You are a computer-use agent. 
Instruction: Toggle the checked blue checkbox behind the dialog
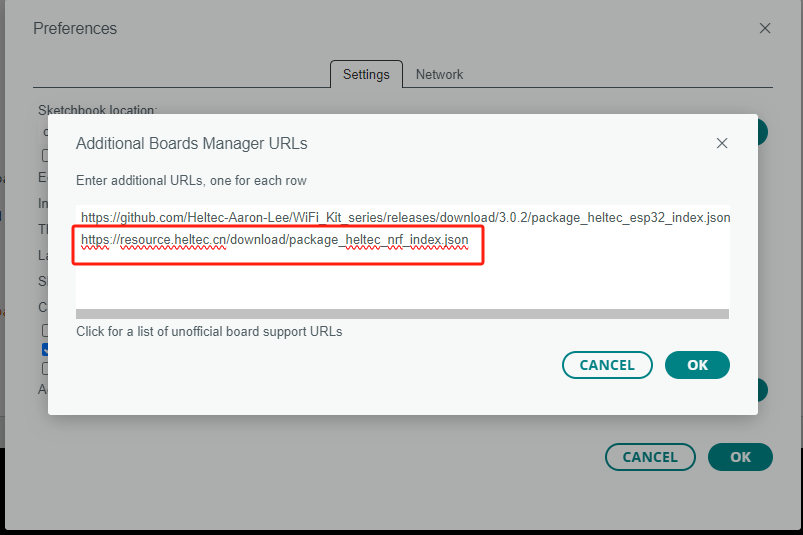coord(45,349)
